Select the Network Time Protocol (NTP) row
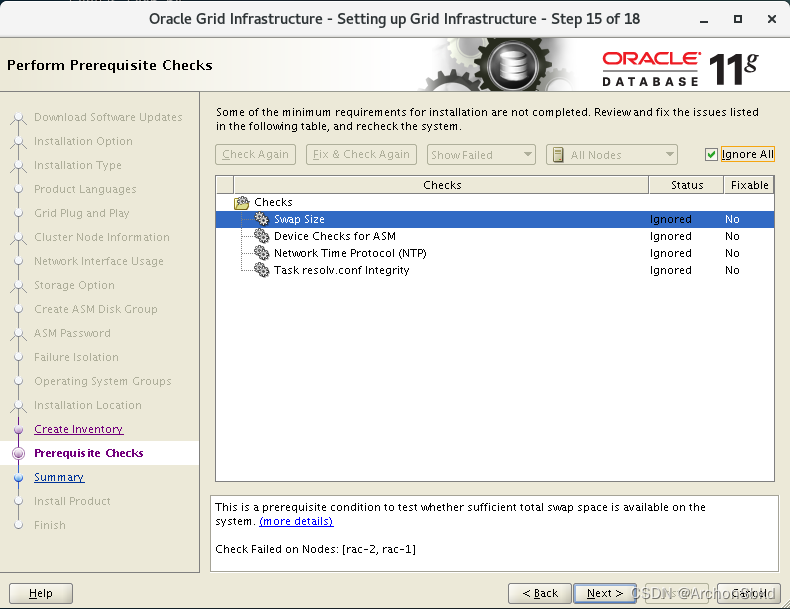 [x=495, y=253]
